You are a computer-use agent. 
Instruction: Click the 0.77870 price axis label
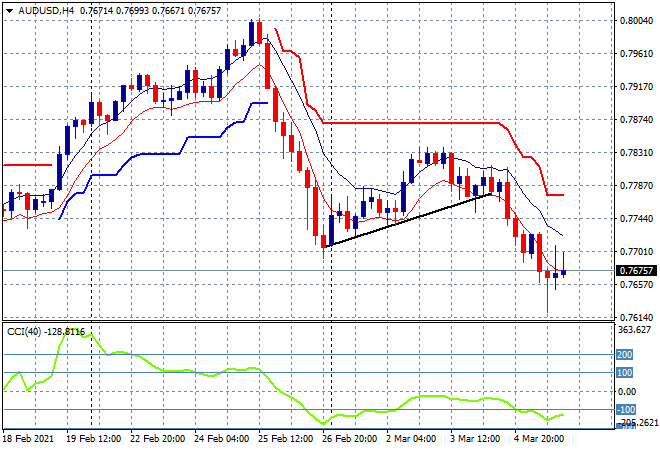(x=636, y=185)
